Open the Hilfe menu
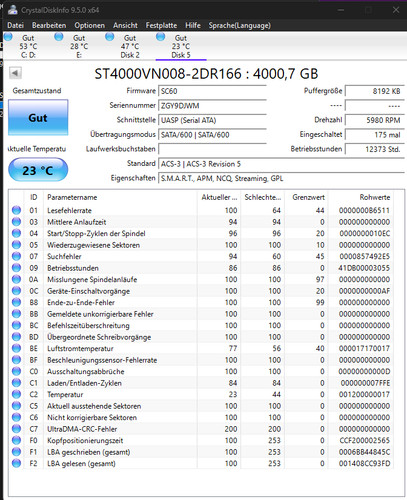This screenshot has height=500, width=407. [193, 25]
